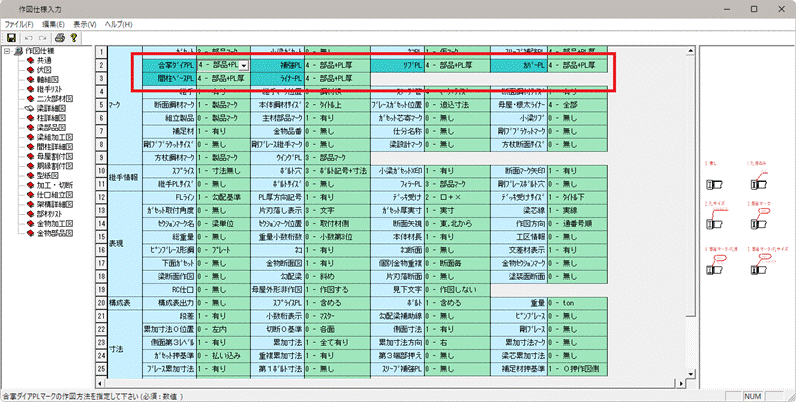Open the ヘルプ(H) menu
This screenshot has height=402, width=796.
click(121, 23)
